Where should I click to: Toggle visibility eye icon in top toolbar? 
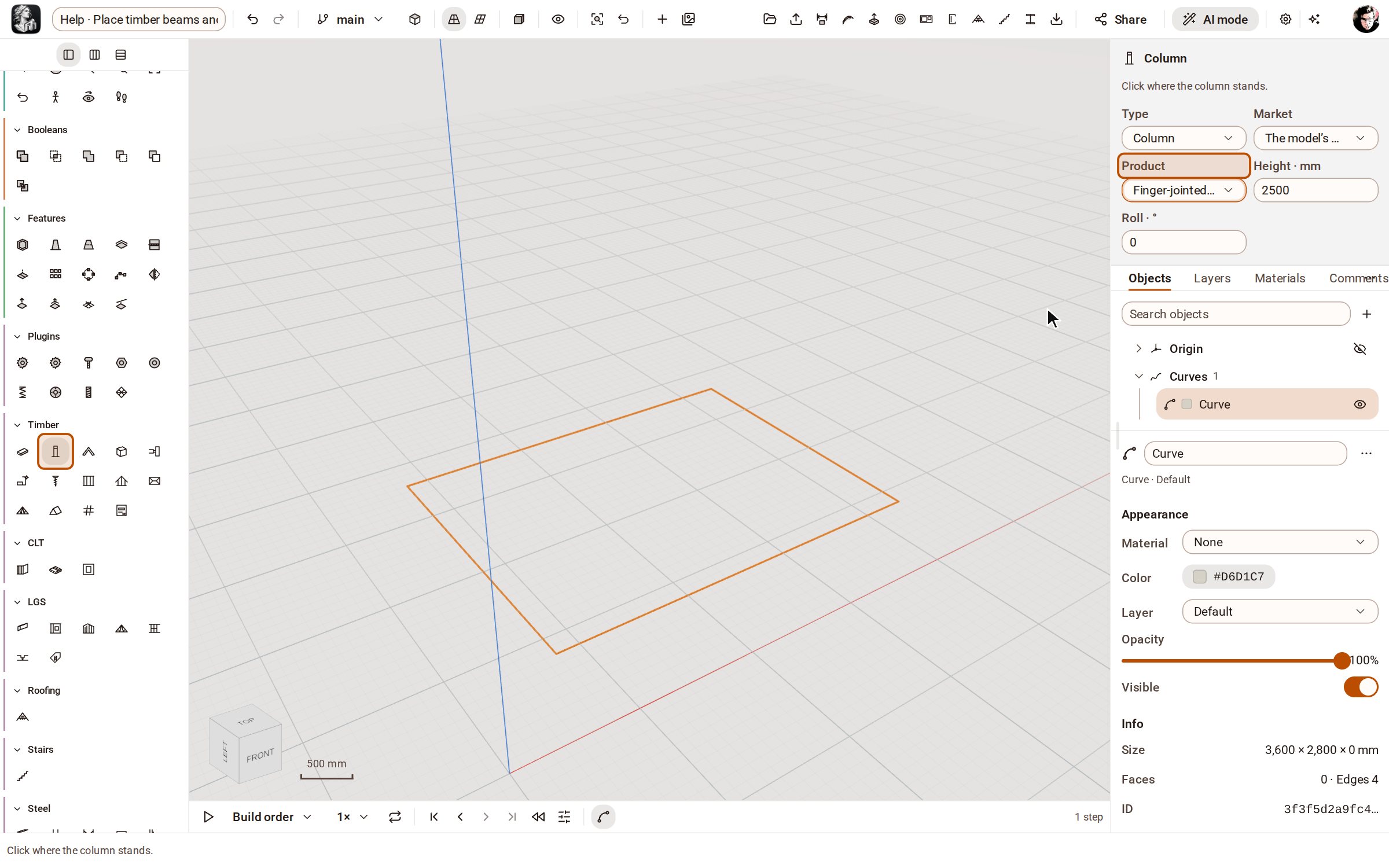coord(558,19)
